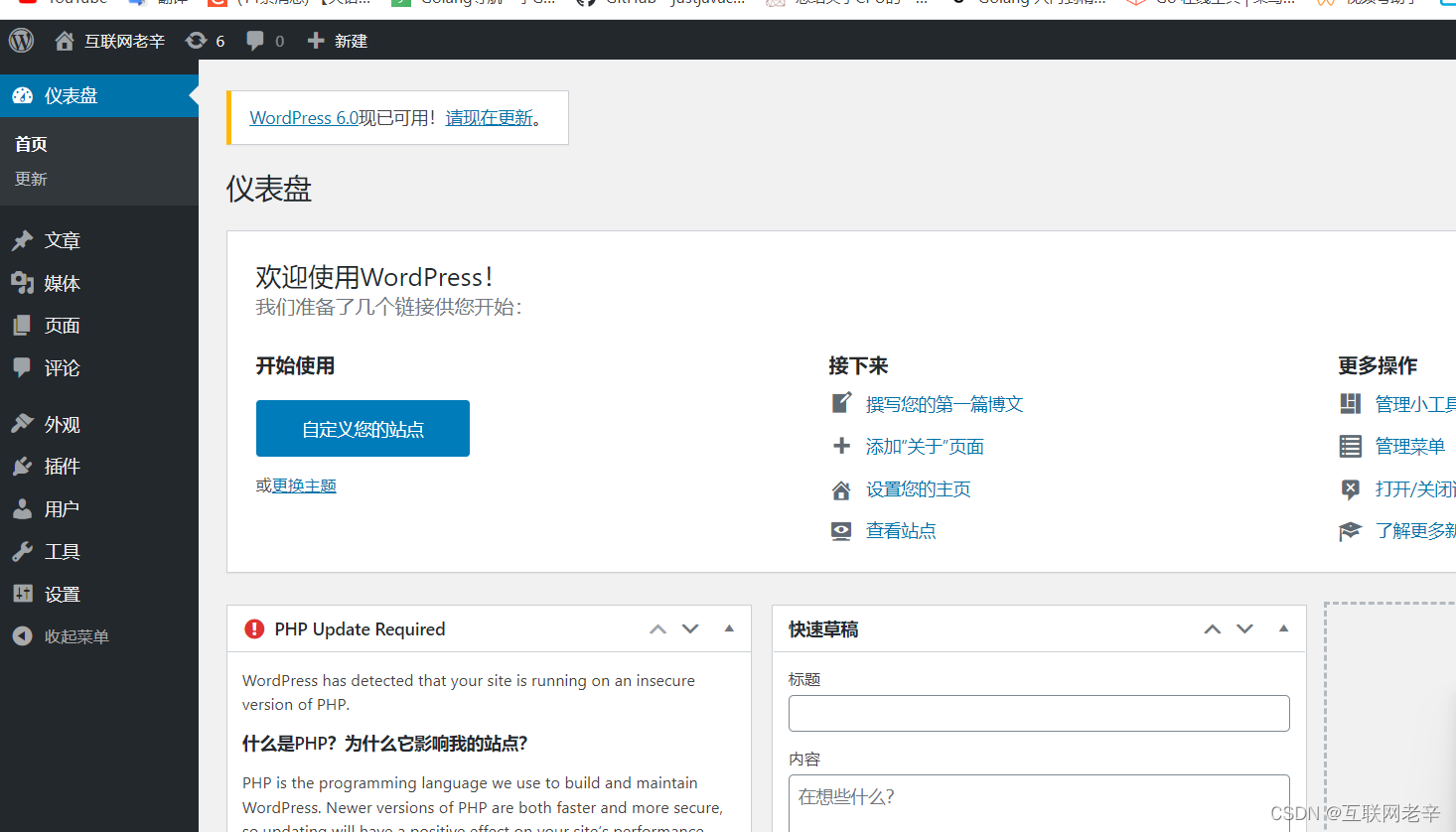
Task: Open the 查看站点 link
Action: [901, 531]
